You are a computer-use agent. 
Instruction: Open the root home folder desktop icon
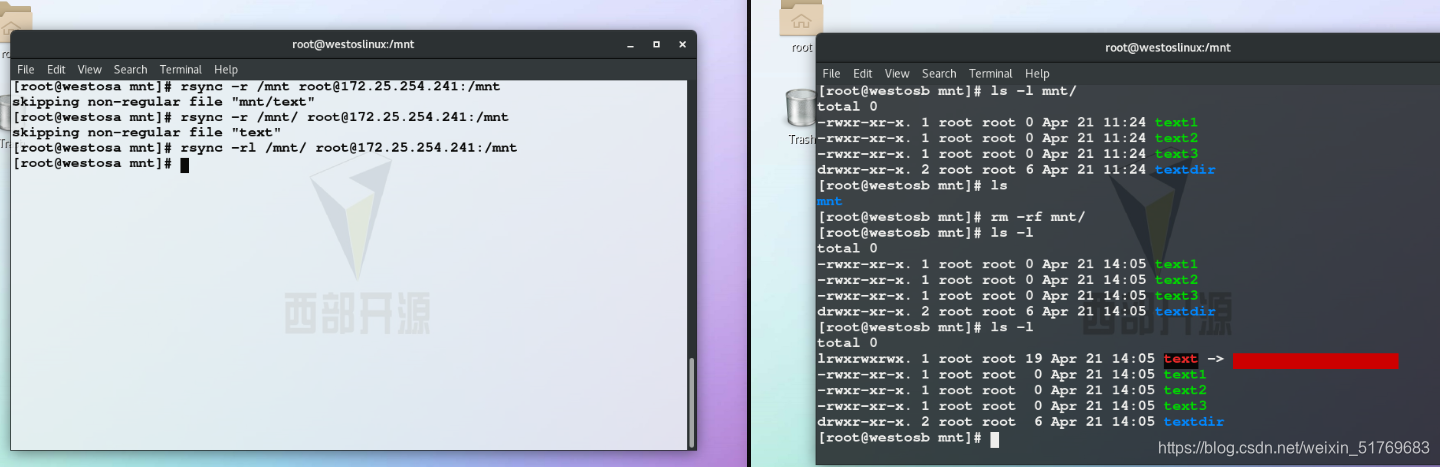(x=801, y=27)
